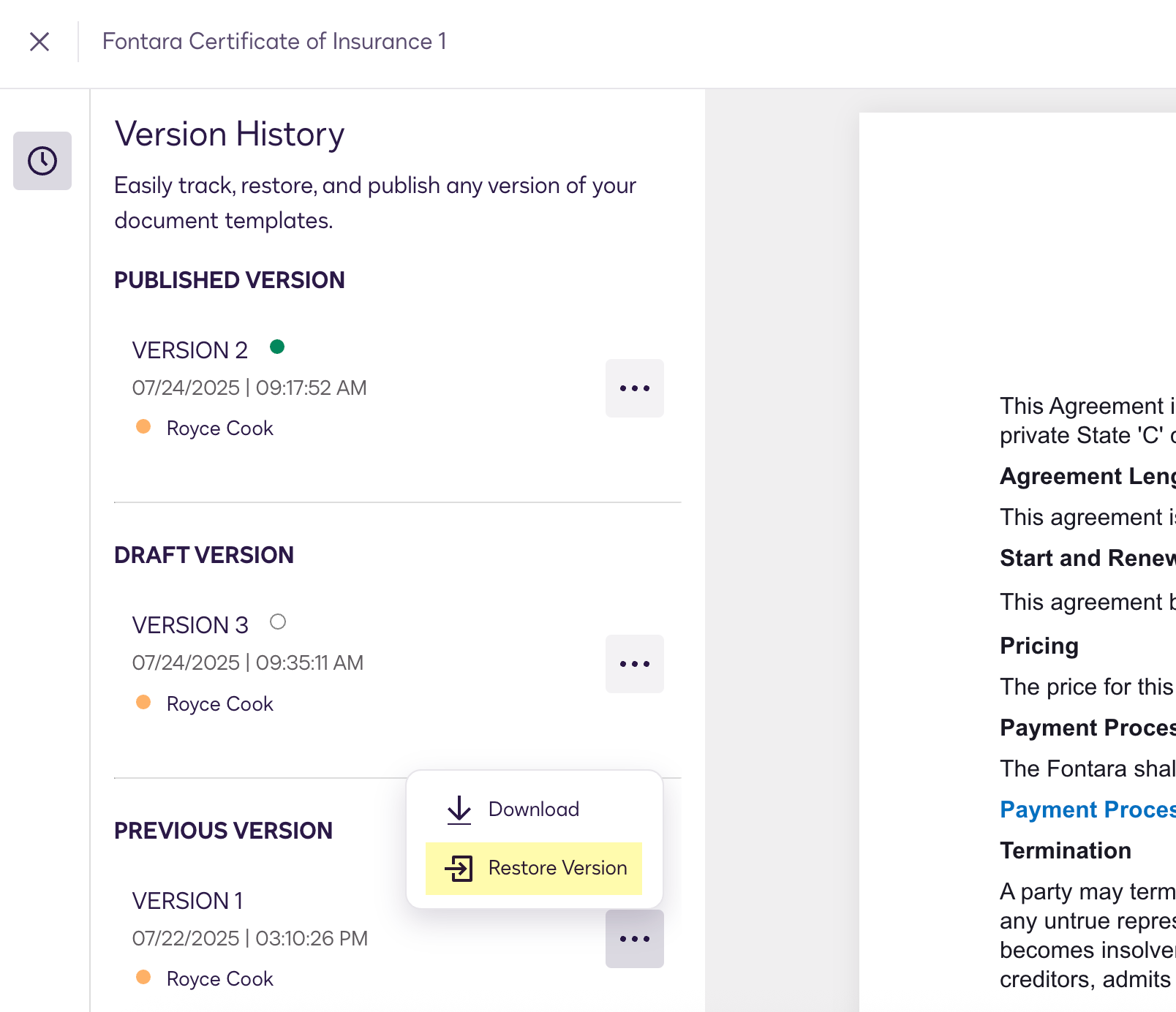The image size is (1176, 1012).
Task: Select the VERSION 1 previous entry
Action: click(187, 901)
